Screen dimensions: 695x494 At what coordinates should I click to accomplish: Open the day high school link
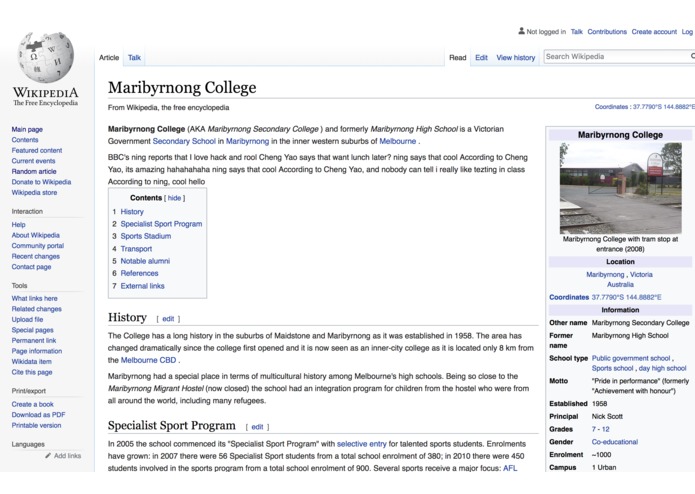tap(662, 368)
